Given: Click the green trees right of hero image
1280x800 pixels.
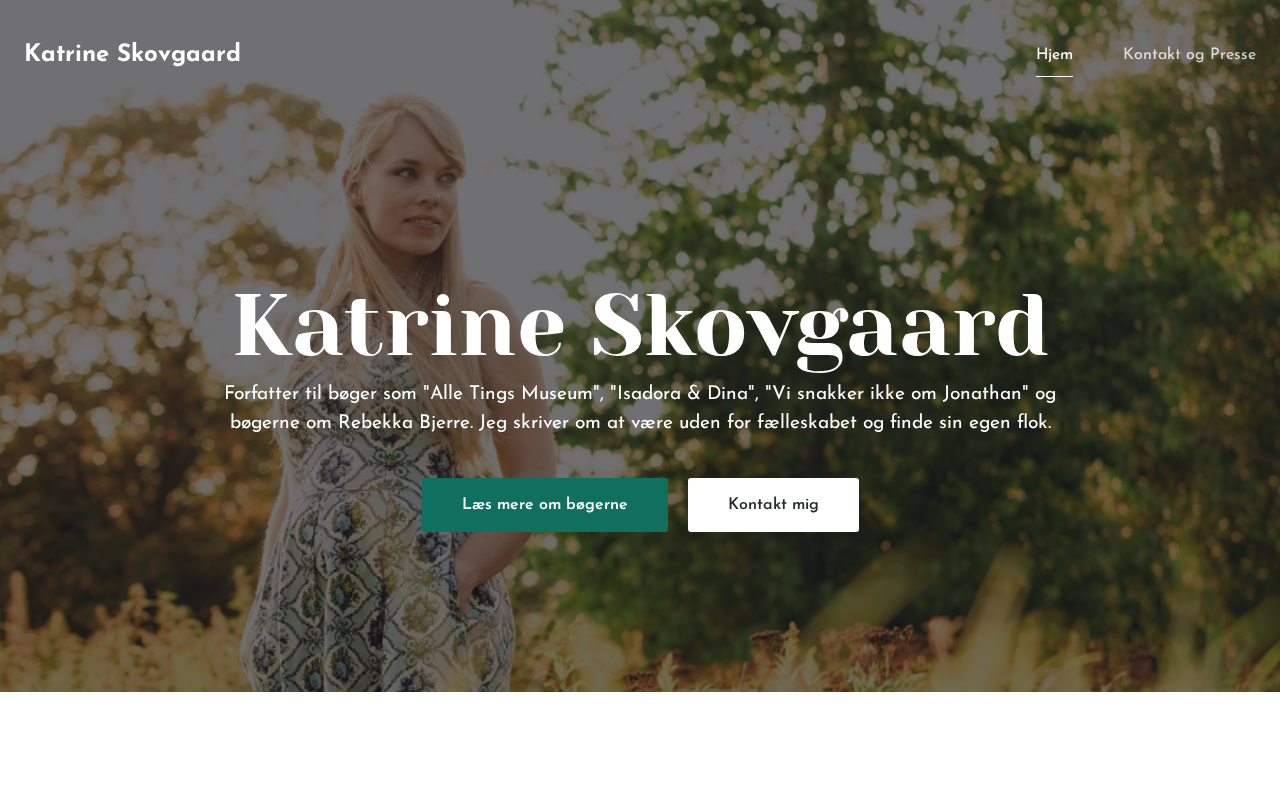Looking at the screenshot, I should pyautogui.click(x=1150, y=300).
